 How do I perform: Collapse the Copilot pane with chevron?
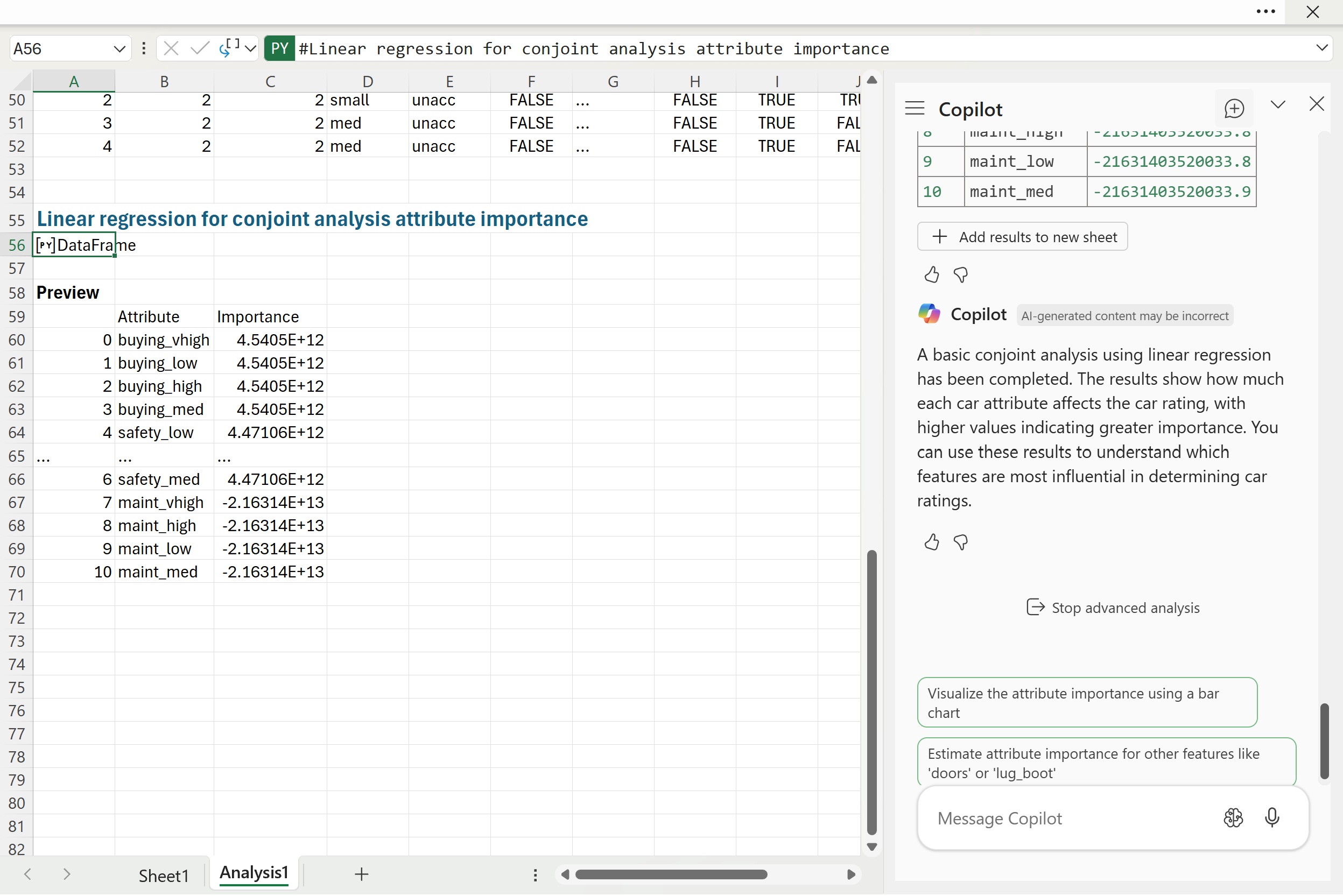[1278, 105]
